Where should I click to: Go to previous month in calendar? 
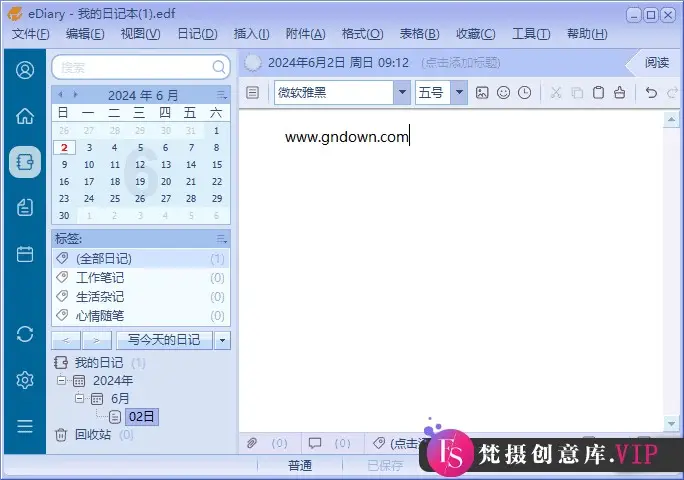point(61,95)
